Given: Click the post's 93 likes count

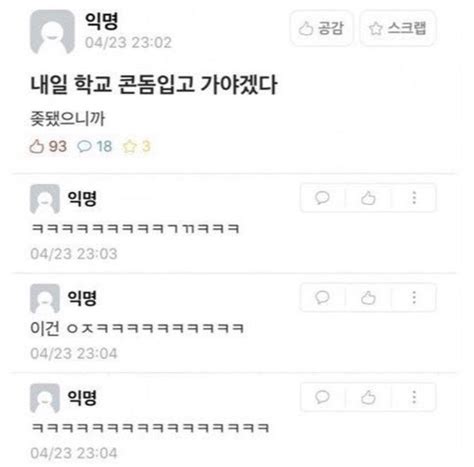Looking at the screenshot, I should coord(48,146).
